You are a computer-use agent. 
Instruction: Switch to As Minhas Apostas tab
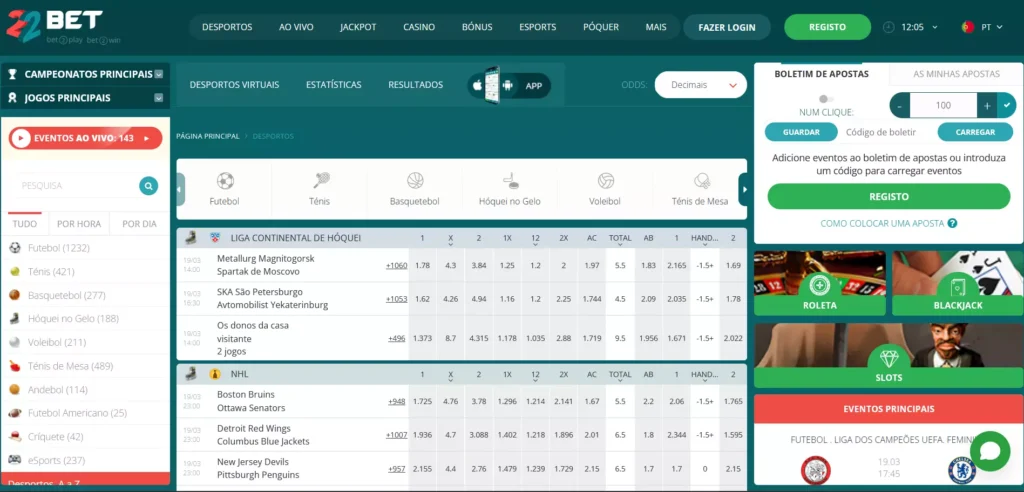(x=955, y=74)
